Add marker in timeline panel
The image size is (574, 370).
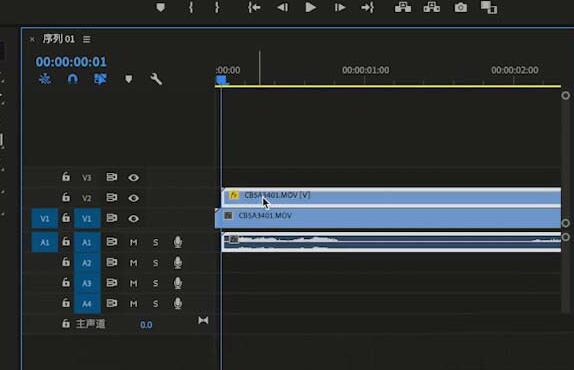pyautogui.click(x=128, y=79)
